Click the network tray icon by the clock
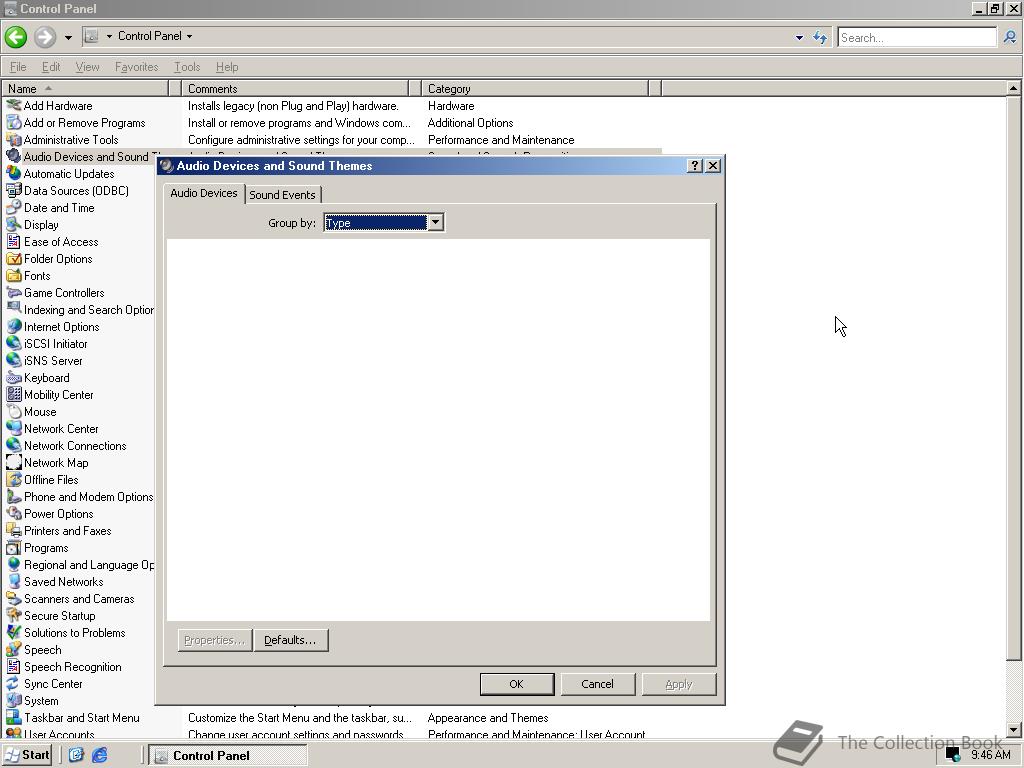1024x768 pixels. (953, 756)
